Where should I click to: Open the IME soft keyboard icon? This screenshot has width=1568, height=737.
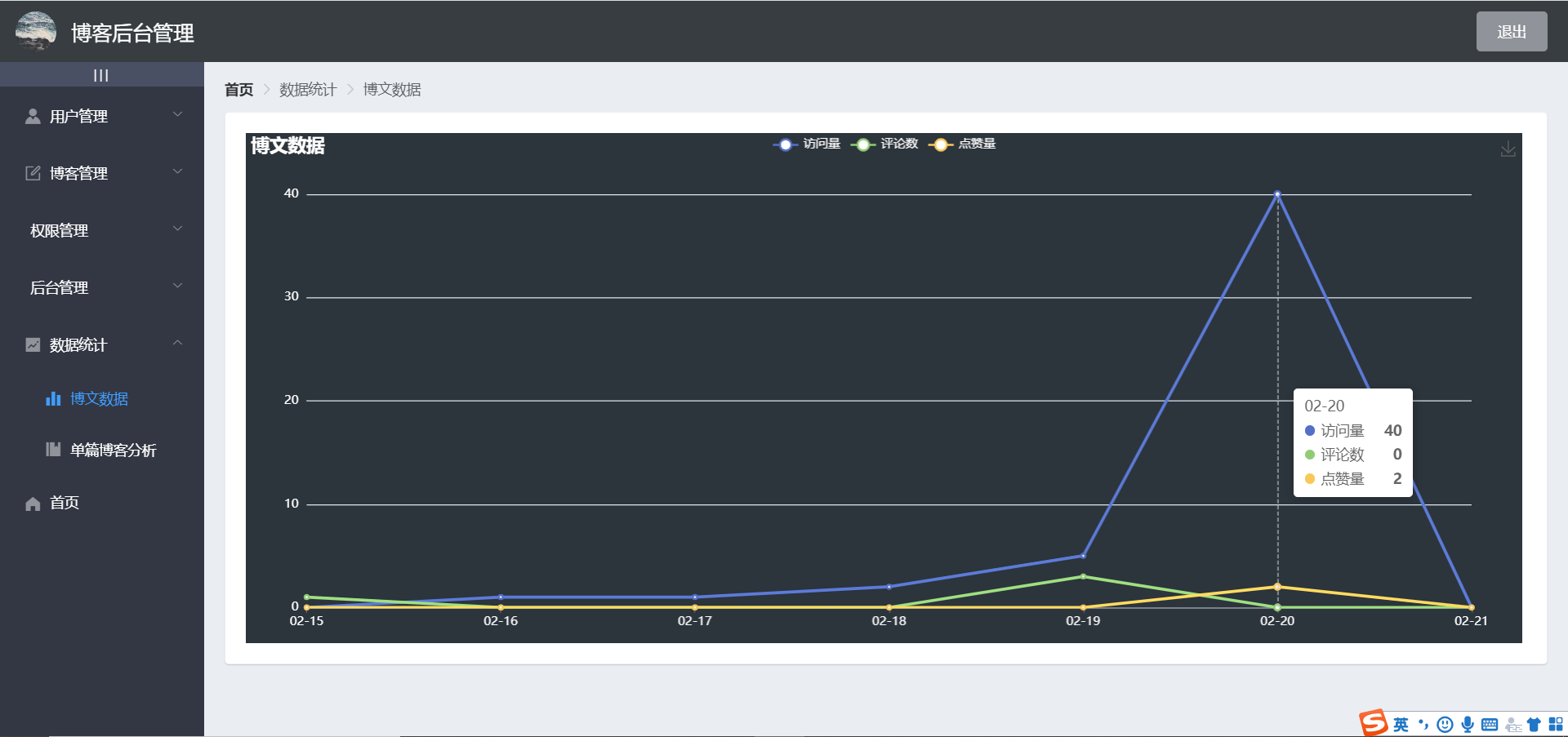(1490, 725)
